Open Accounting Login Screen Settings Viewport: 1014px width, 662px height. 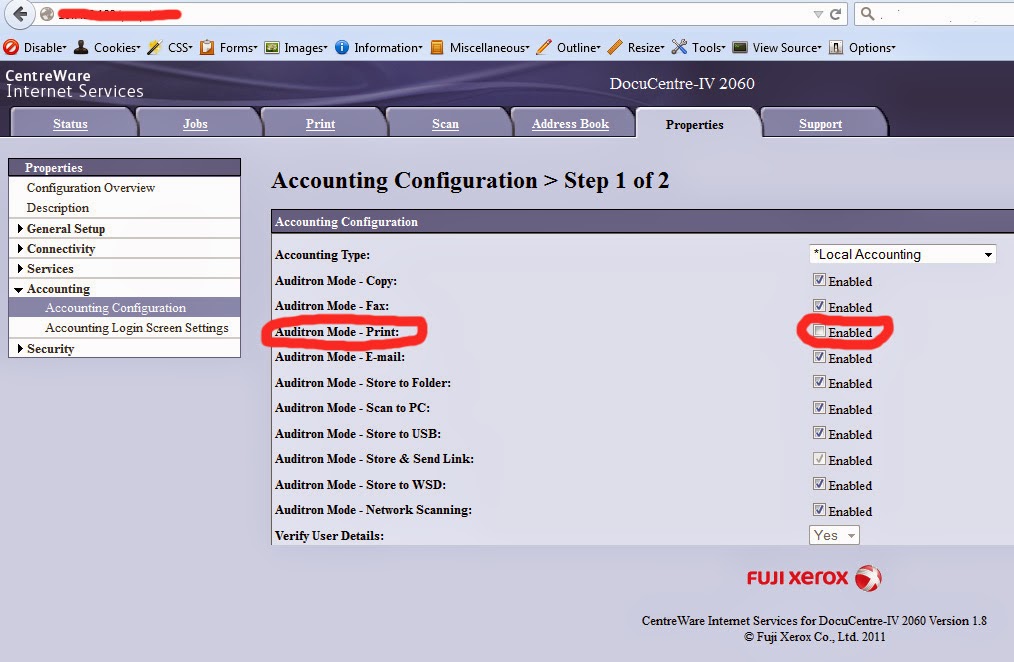point(136,328)
